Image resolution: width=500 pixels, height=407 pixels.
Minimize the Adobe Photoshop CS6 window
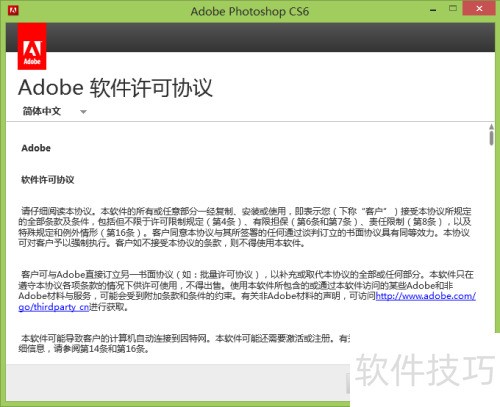click(x=433, y=10)
